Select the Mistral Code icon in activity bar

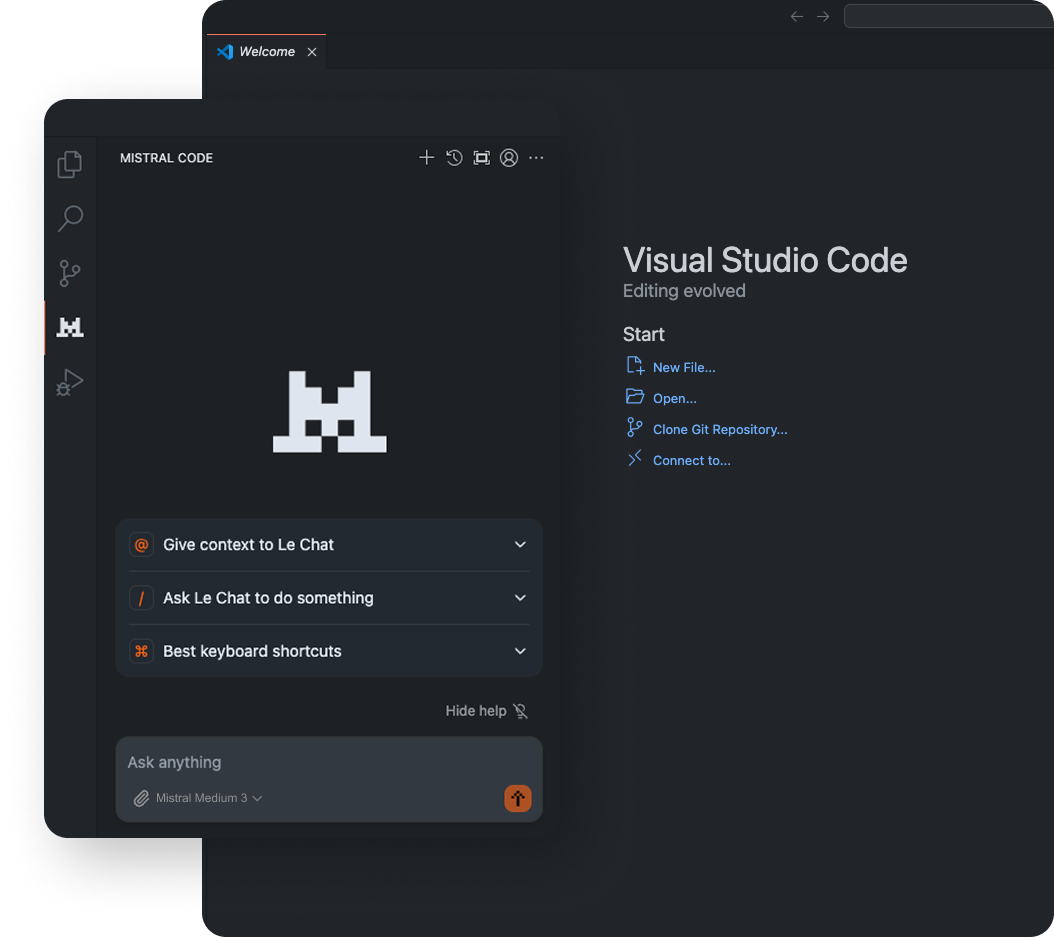coord(70,327)
